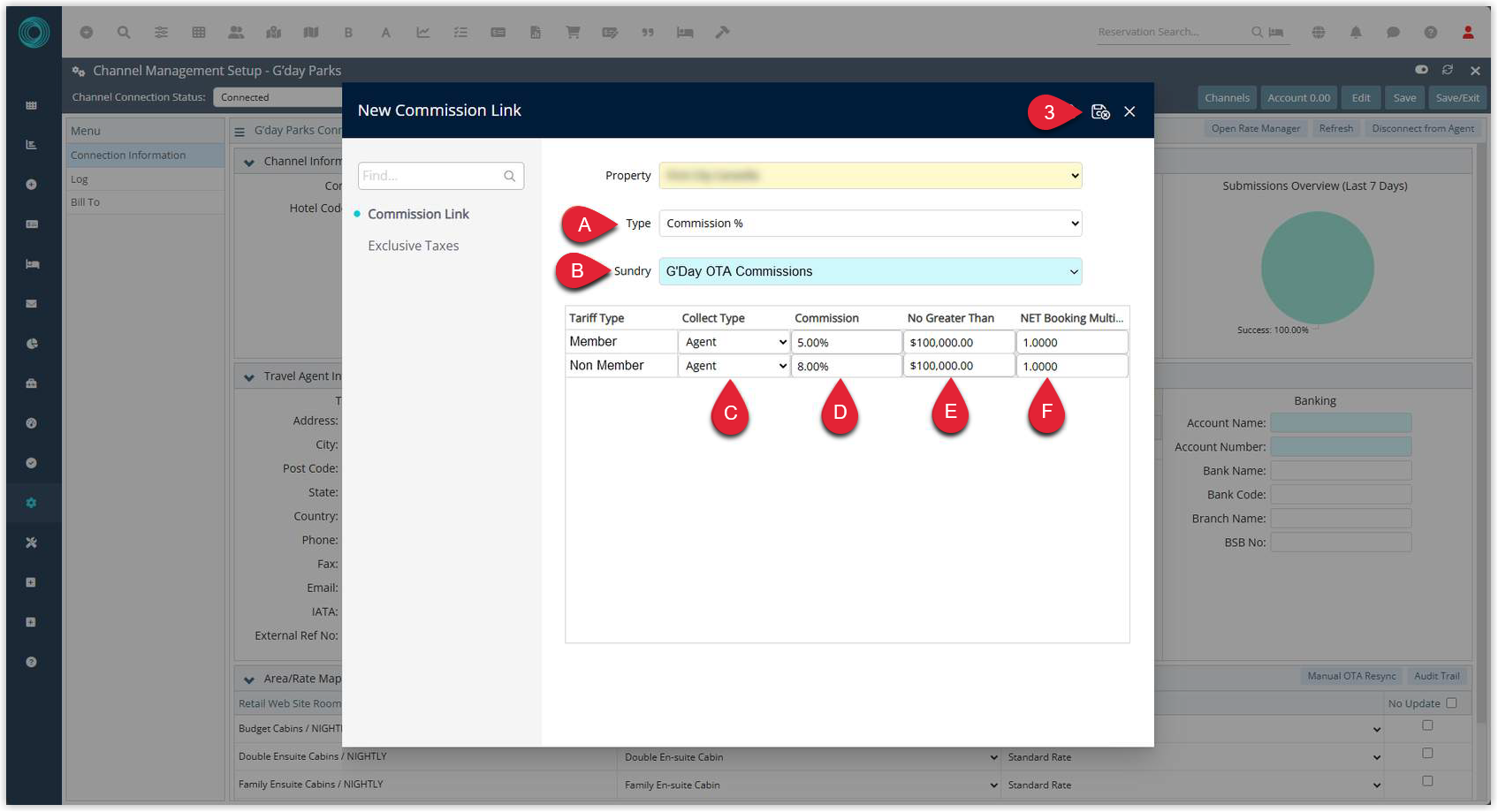This screenshot has height=812, width=1498.
Task: Click the Audit Trail button
Action: tap(1436, 676)
